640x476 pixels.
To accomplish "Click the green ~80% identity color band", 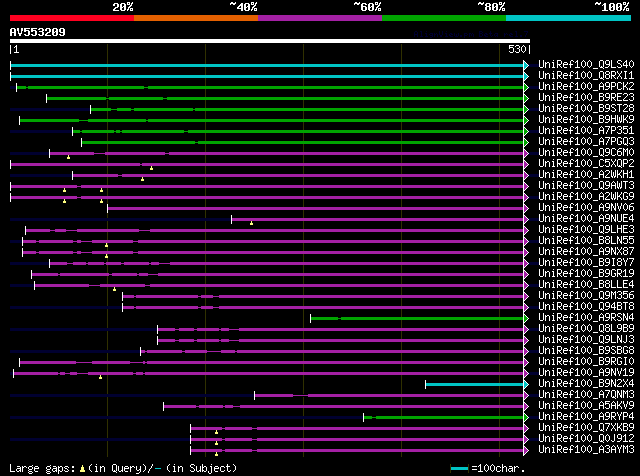I will point(444,18).
